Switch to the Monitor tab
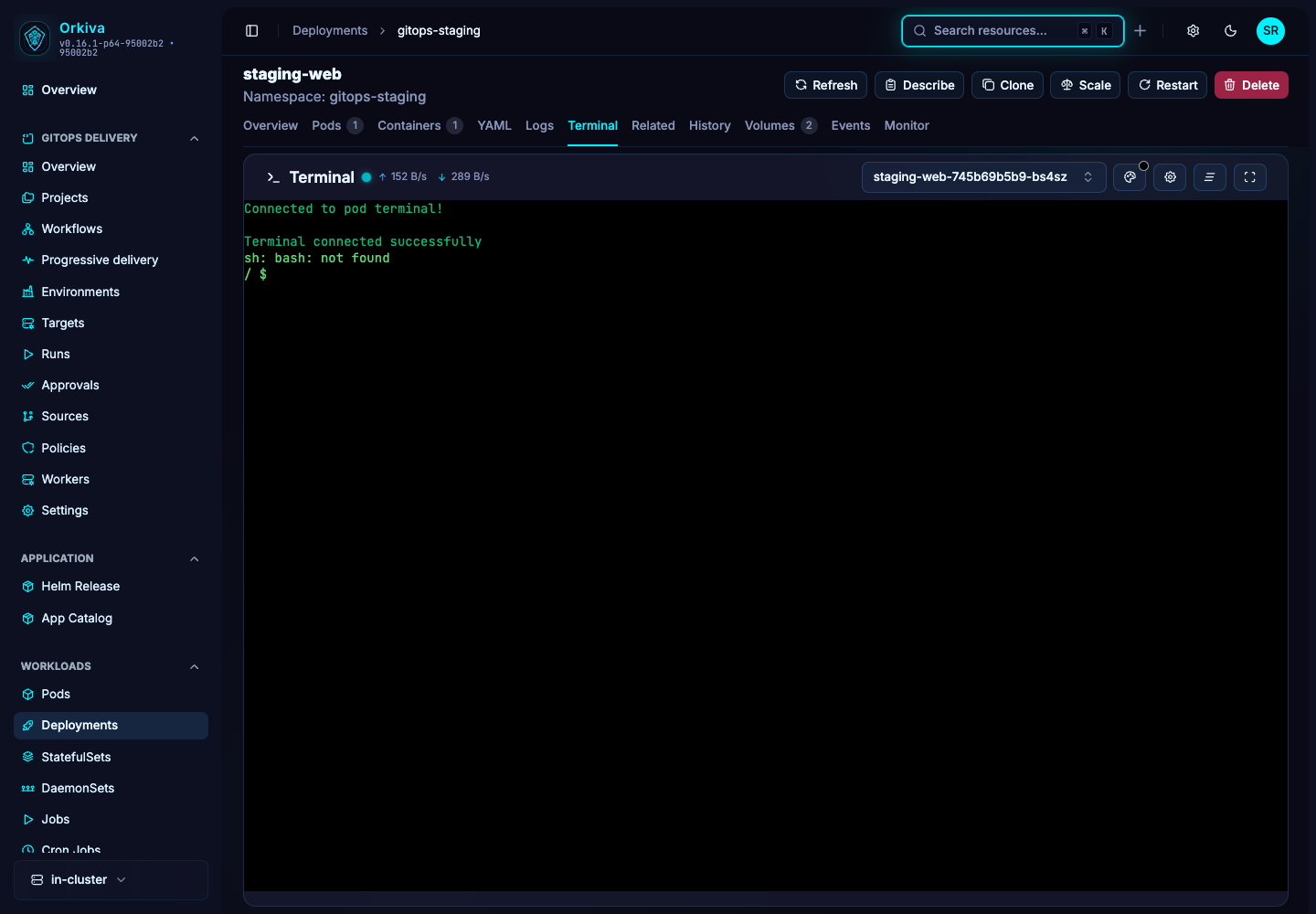1316x914 pixels. tap(907, 126)
